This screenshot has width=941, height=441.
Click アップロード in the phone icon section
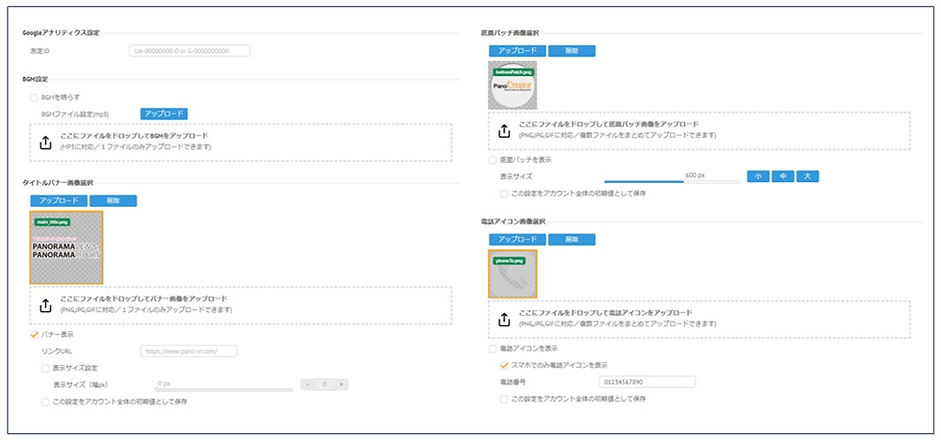point(517,239)
